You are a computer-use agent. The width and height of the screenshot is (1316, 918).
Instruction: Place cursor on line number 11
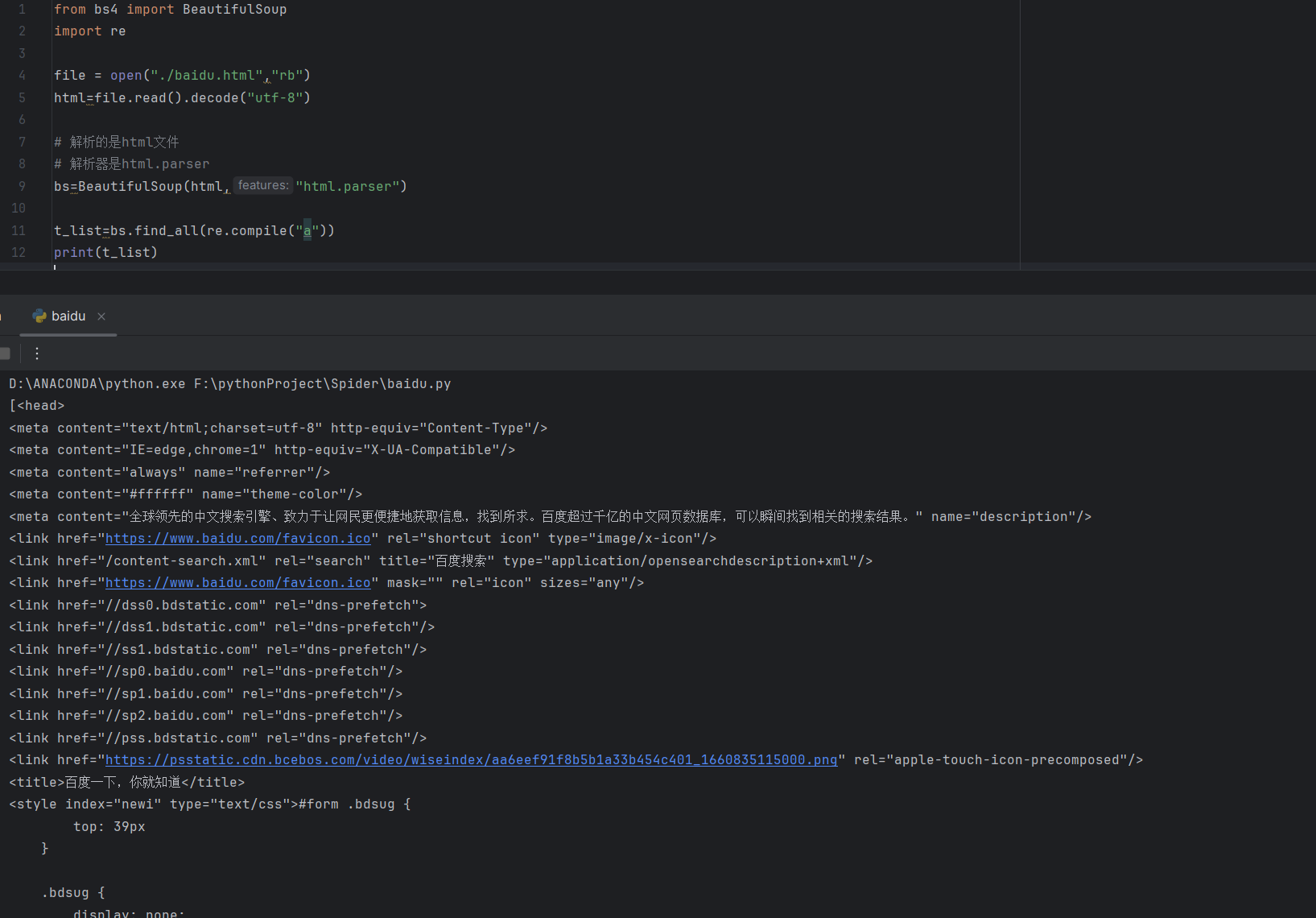click(19, 230)
